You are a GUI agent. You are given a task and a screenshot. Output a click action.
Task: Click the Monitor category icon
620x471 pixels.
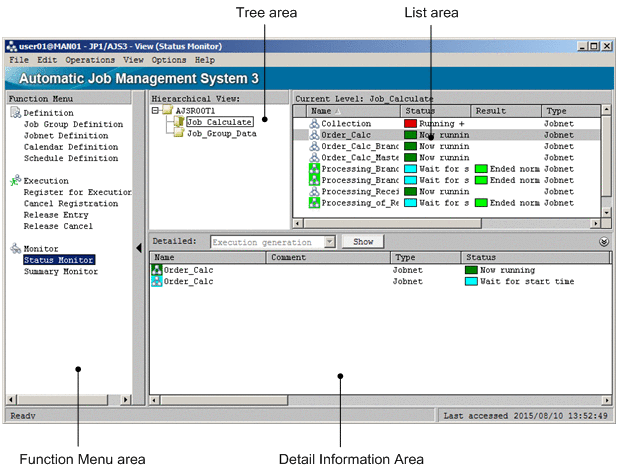pos(15,248)
